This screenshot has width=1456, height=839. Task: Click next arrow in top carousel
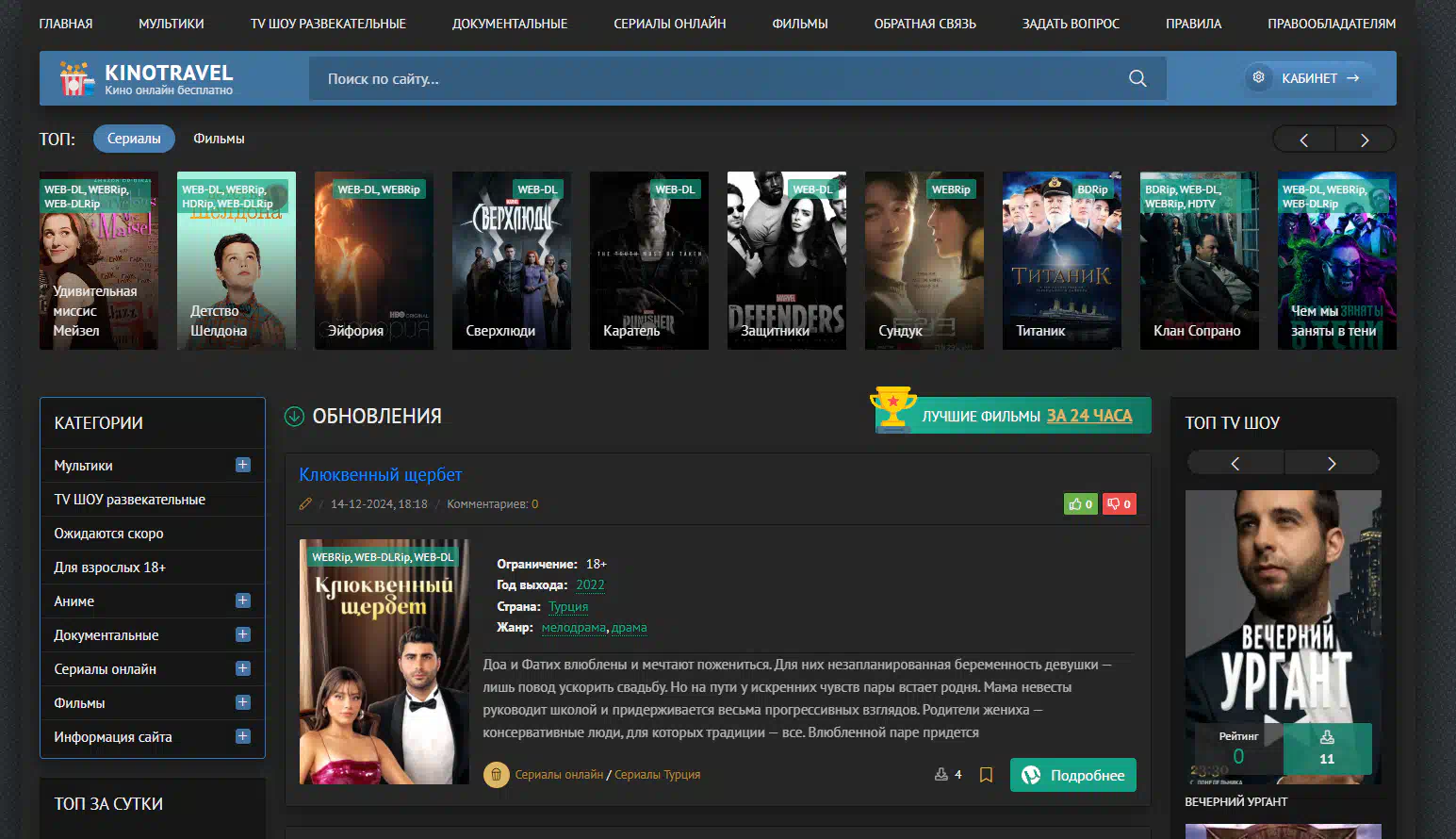tap(1365, 140)
